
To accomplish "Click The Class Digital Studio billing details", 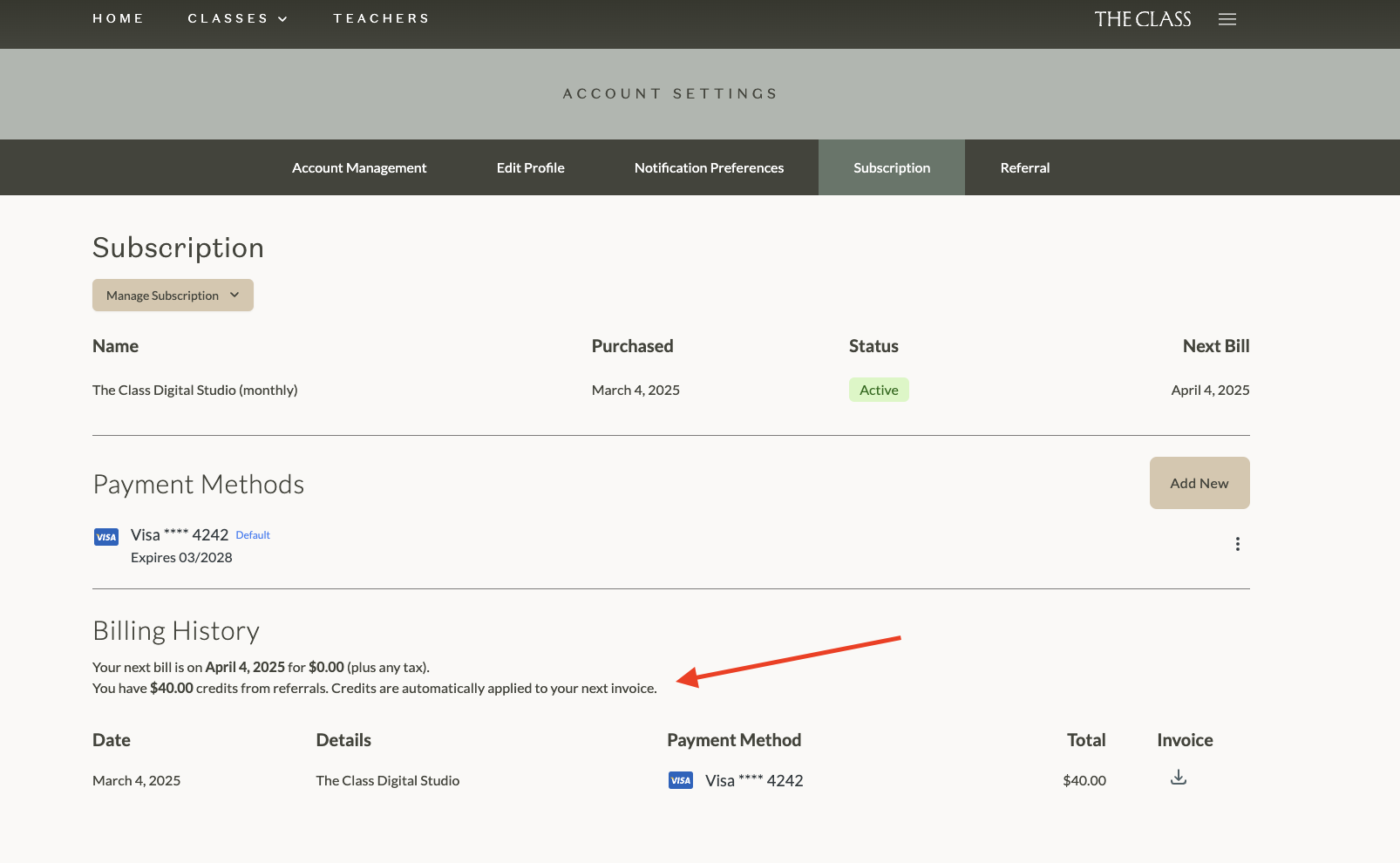I will (x=388, y=780).
